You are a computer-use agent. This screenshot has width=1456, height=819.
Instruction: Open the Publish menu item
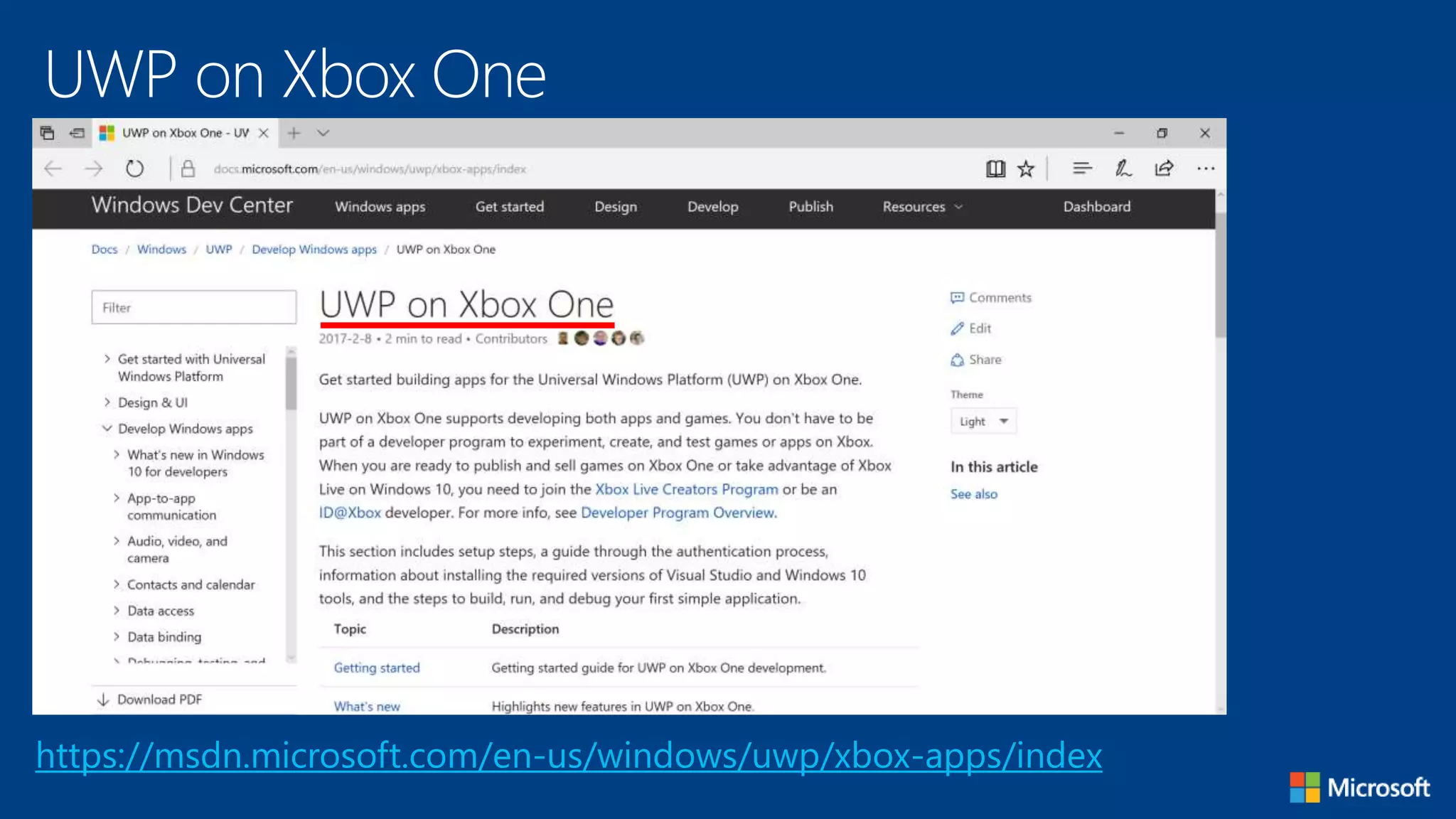810,207
